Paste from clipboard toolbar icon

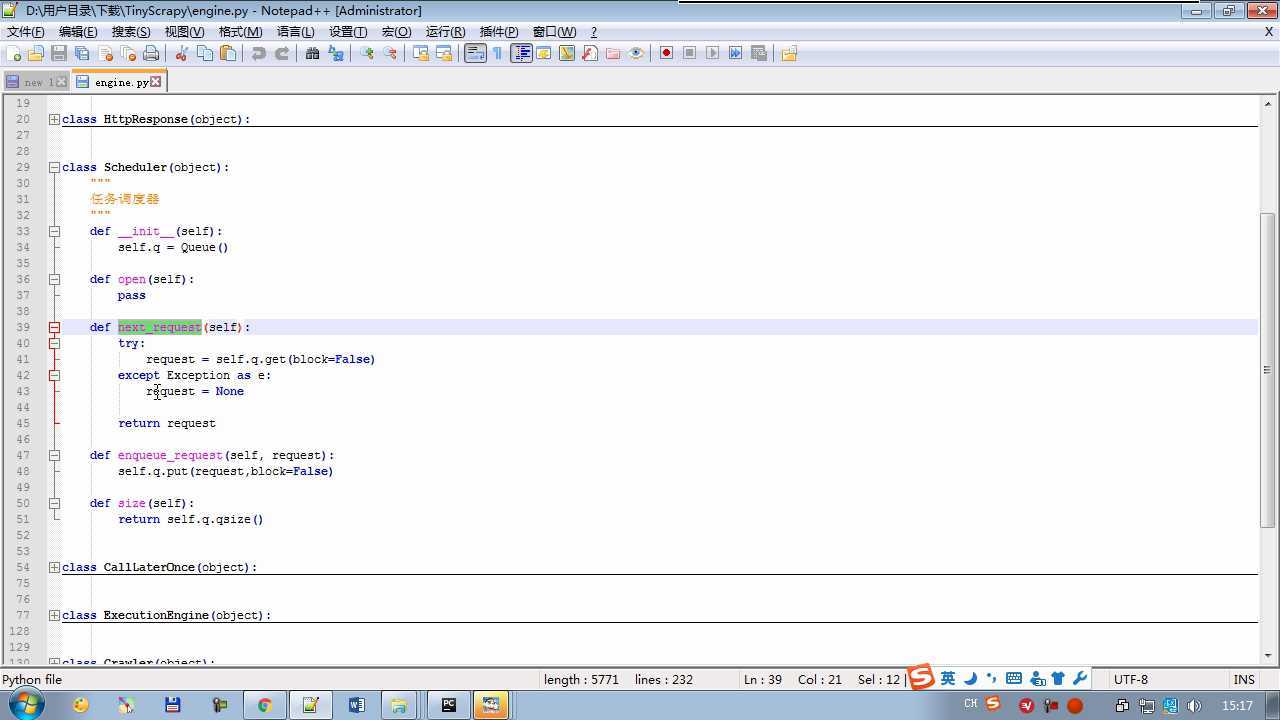coord(228,53)
